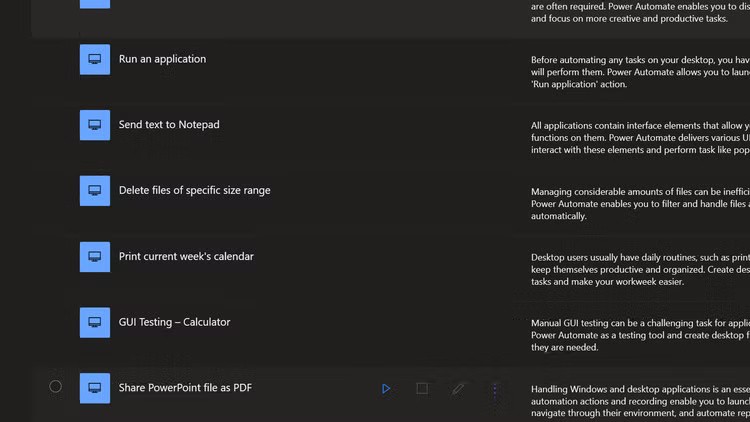The width and height of the screenshot is (750, 422).
Task: Open the Run an application flow name
Action: click(x=162, y=59)
